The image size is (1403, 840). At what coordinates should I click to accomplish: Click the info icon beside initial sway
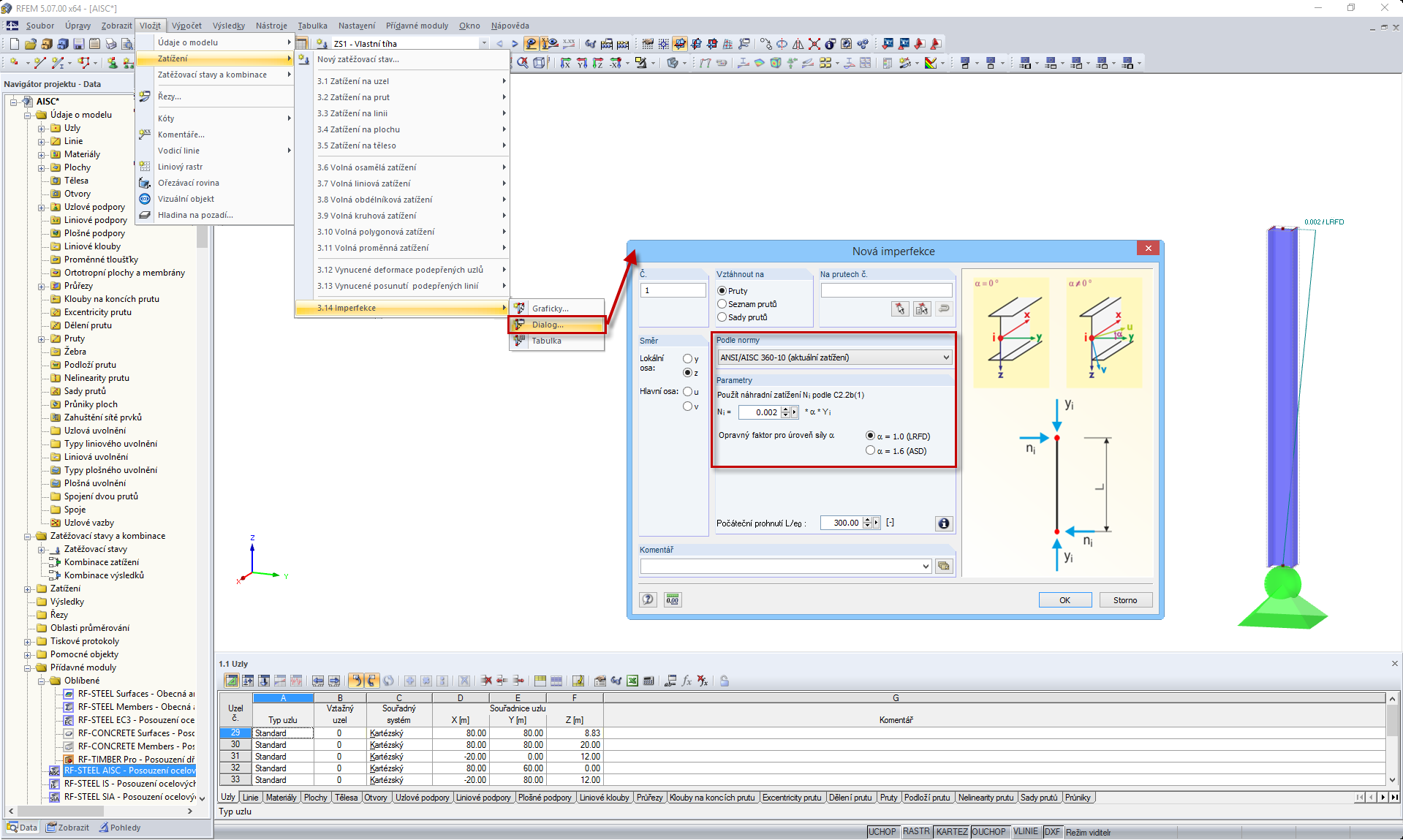point(944,523)
